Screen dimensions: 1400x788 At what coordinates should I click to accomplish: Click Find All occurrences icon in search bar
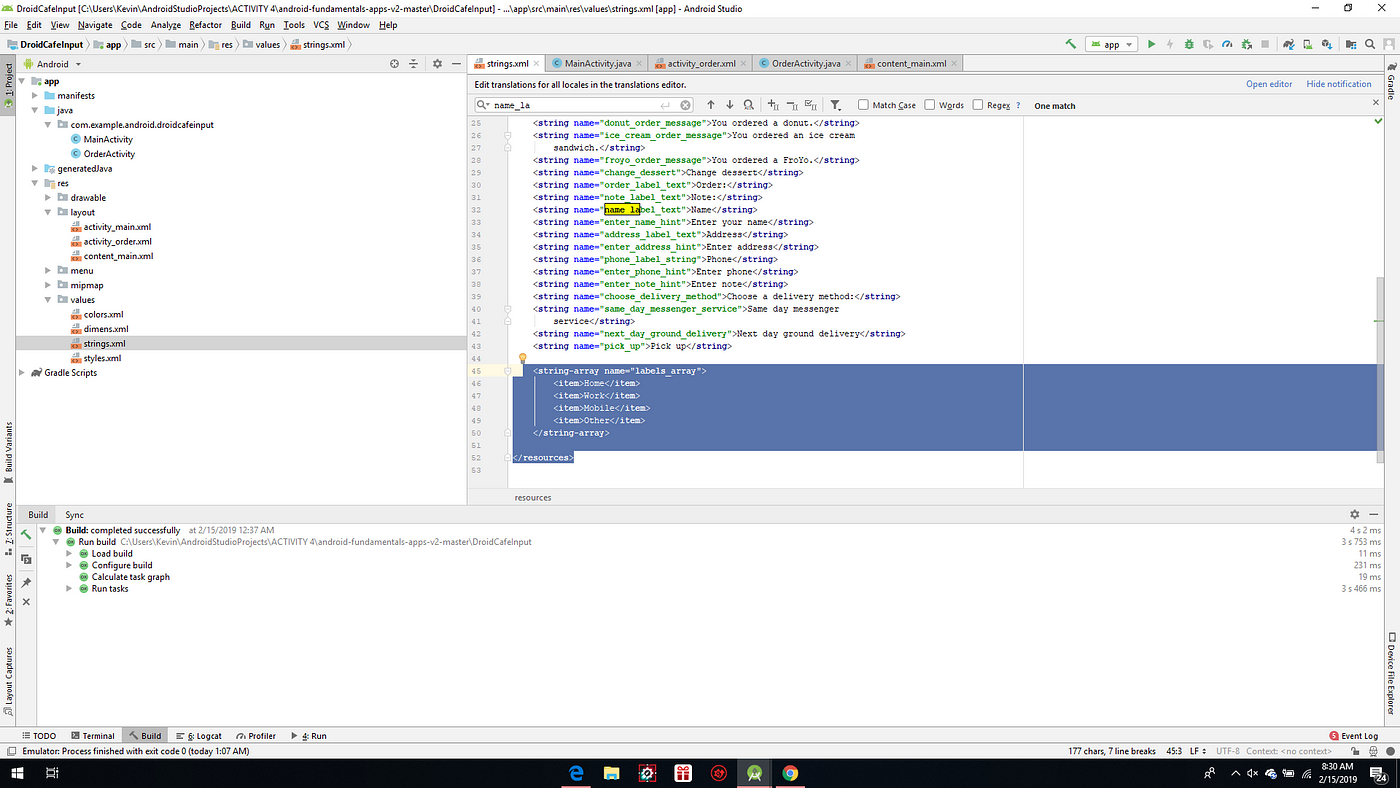point(749,105)
